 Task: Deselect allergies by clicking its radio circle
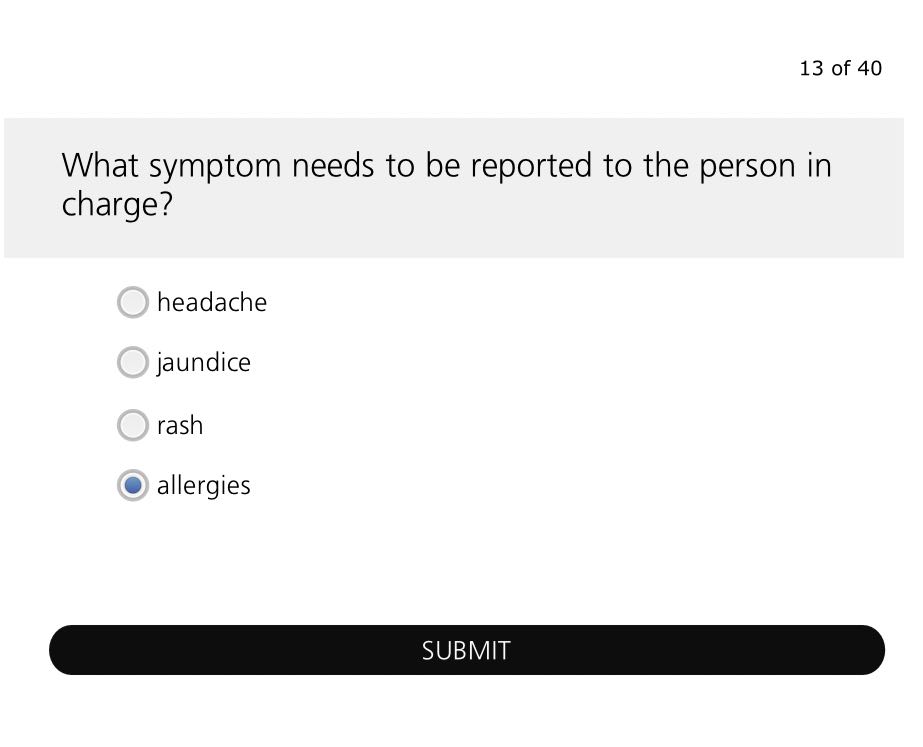[x=132, y=485]
